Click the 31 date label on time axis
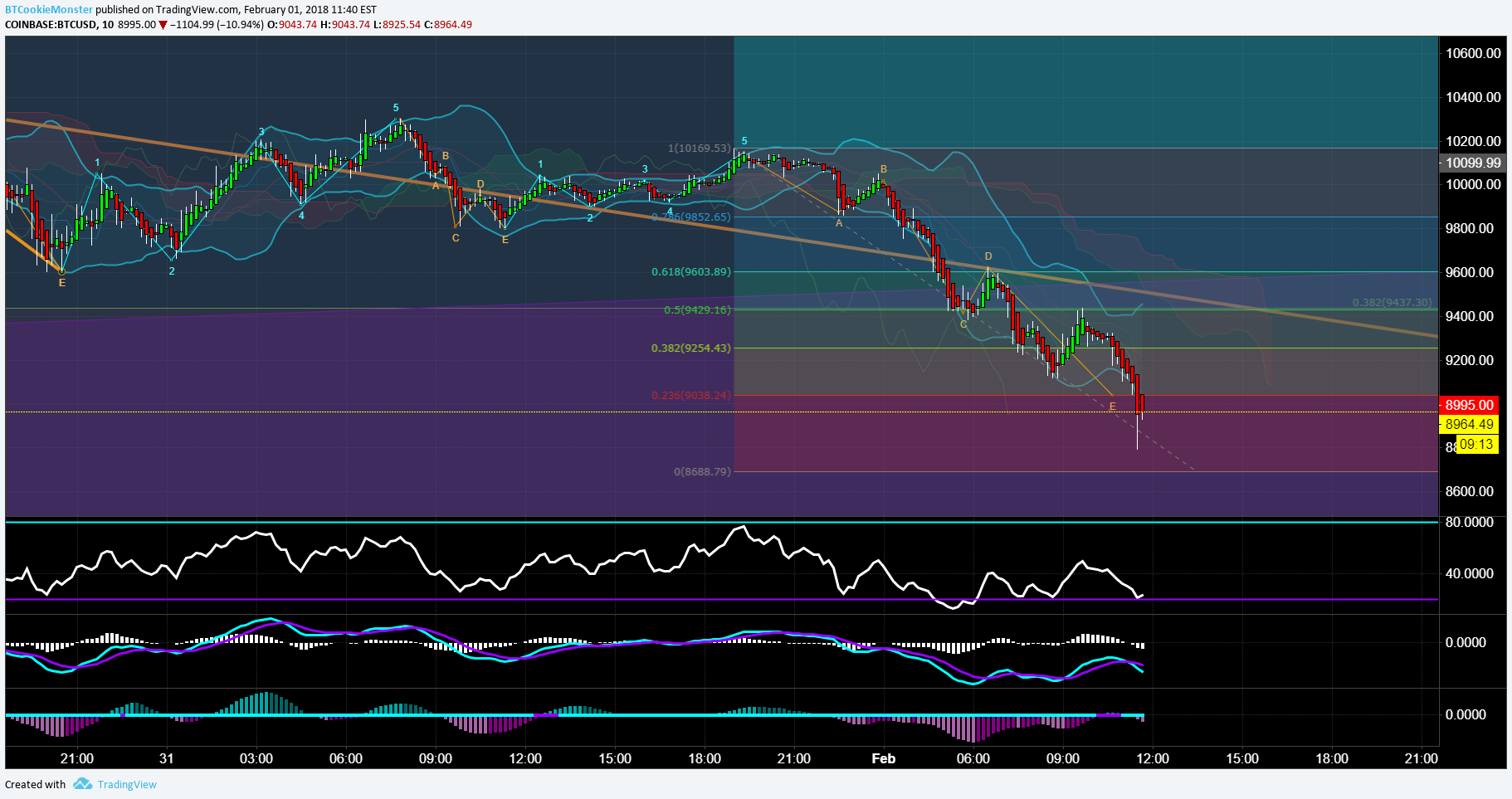The height and width of the screenshot is (799, 1512). pyautogui.click(x=167, y=759)
